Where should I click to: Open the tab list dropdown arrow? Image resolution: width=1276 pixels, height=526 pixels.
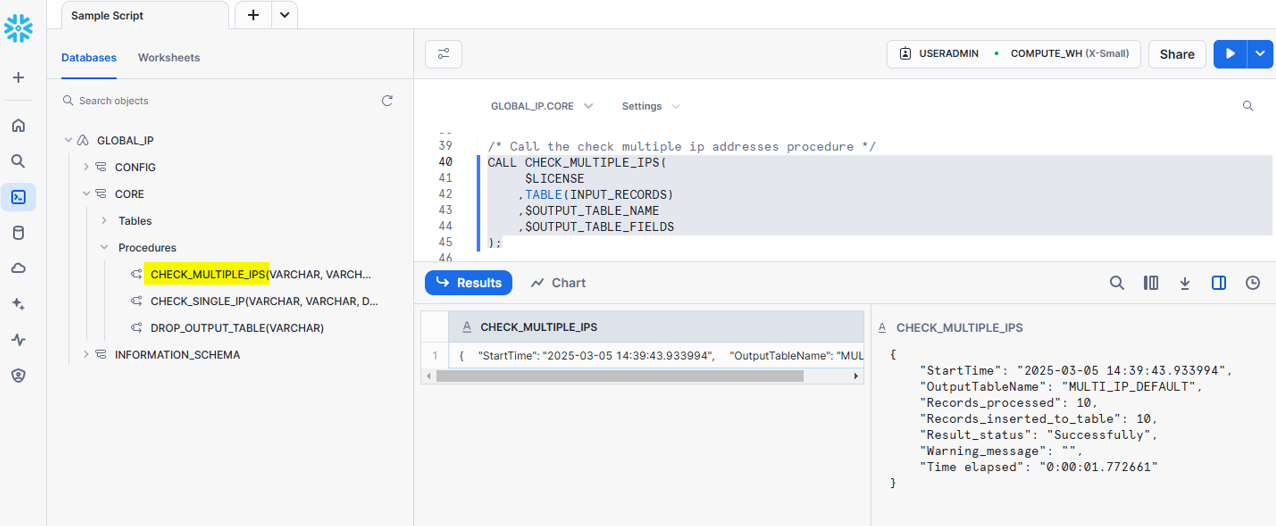click(285, 15)
